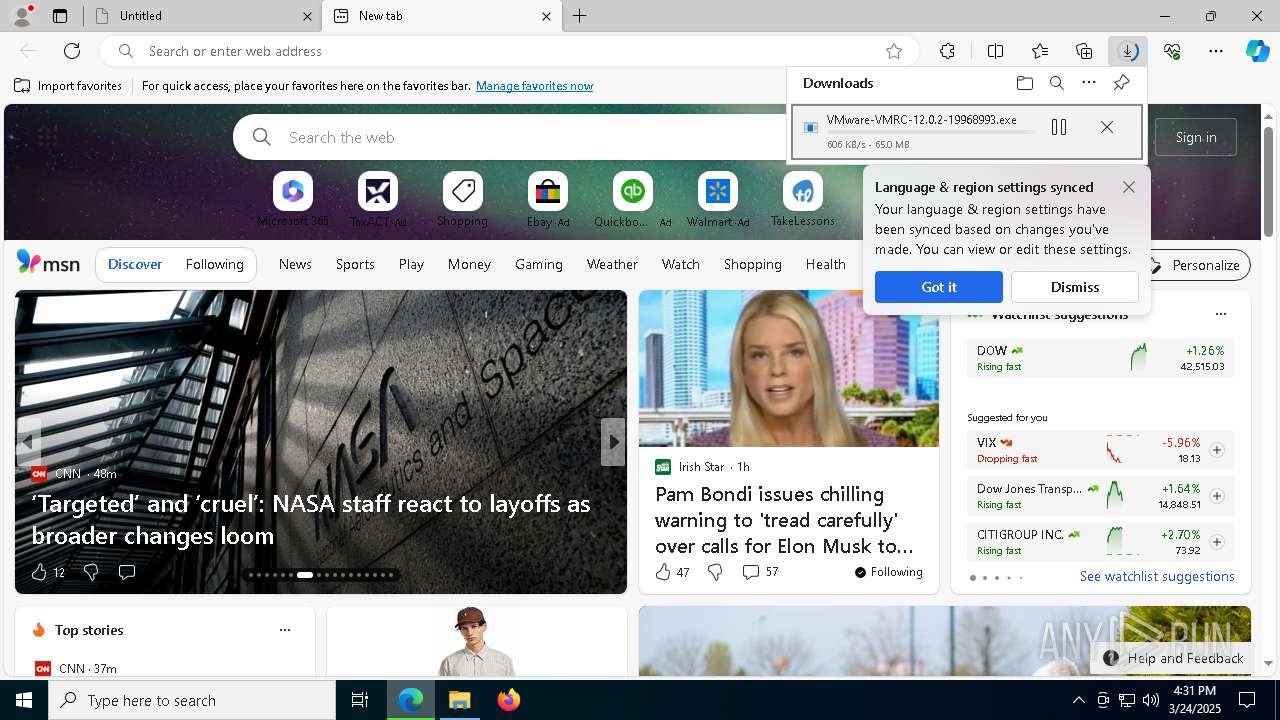Screen dimensions: 1280x720
Task: Open the Favorites list icon
Action: pos(1040,51)
